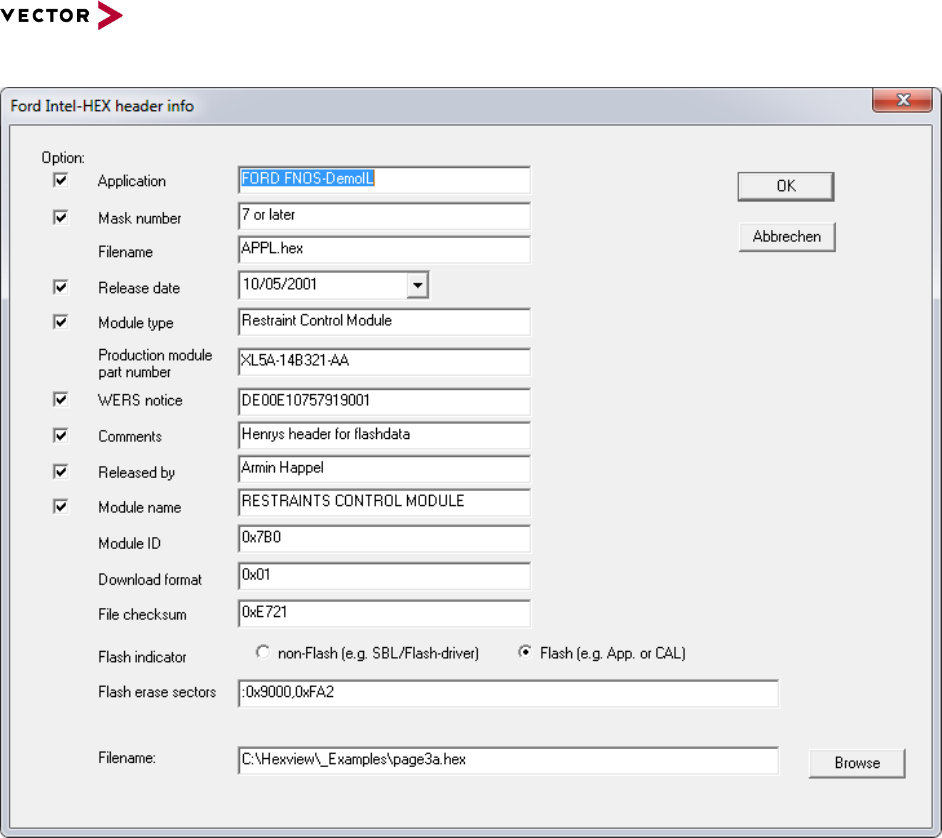Viewport: 942px width, 838px height.
Task: Toggle the Release date checkbox
Action: (x=61, y=287)
